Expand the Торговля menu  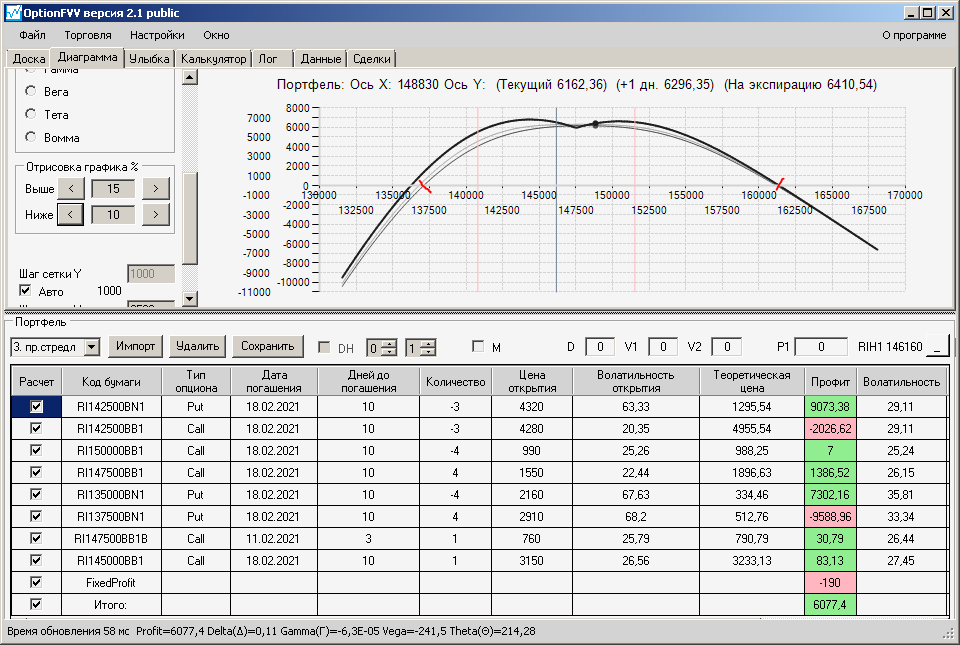pos(88,35)
